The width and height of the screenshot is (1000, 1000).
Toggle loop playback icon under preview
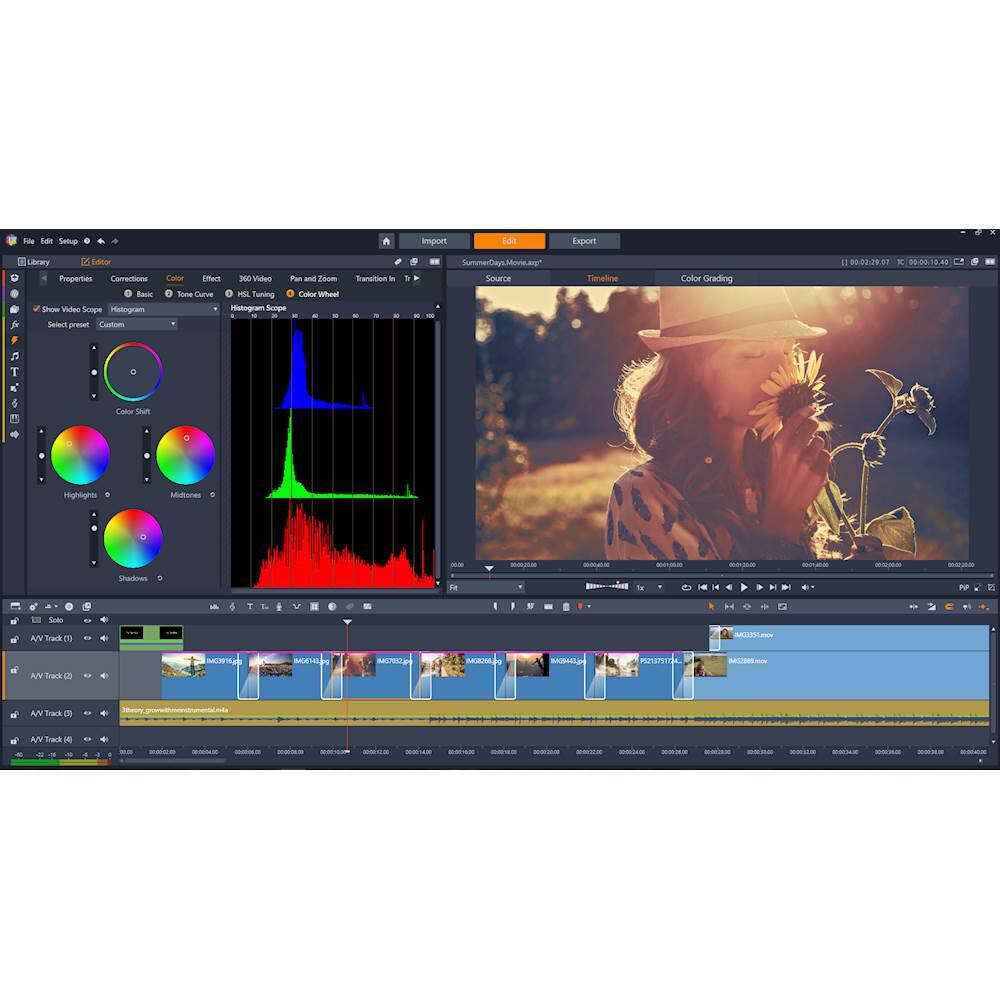point(686,588)
